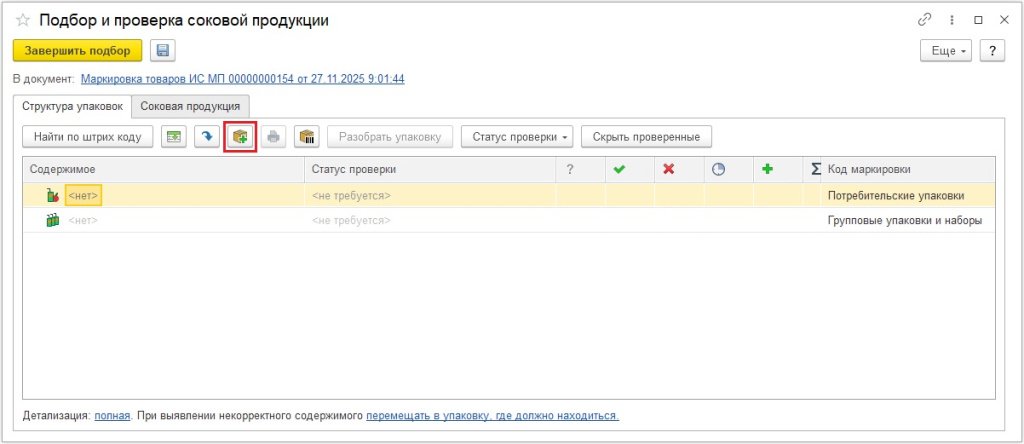Copy link using chain icon
The width and height of the screenshot is (1024, 444).
[x=923, y=21]
